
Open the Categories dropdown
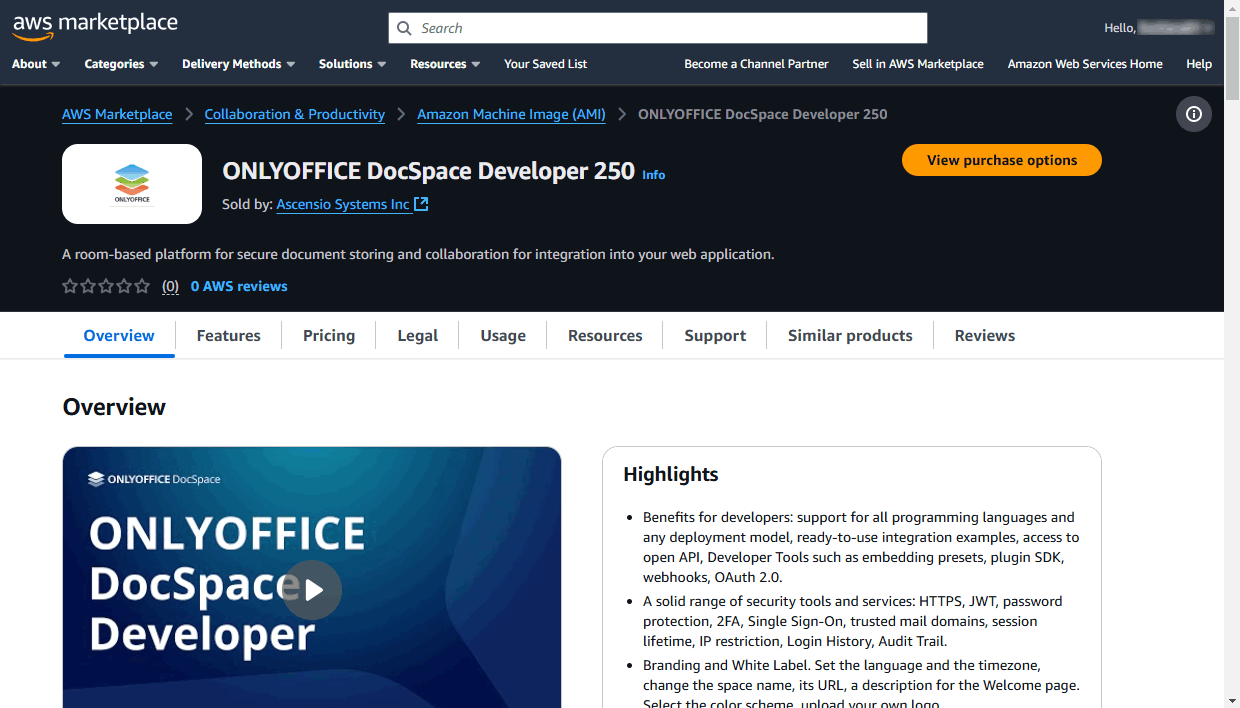click(121, 64)
